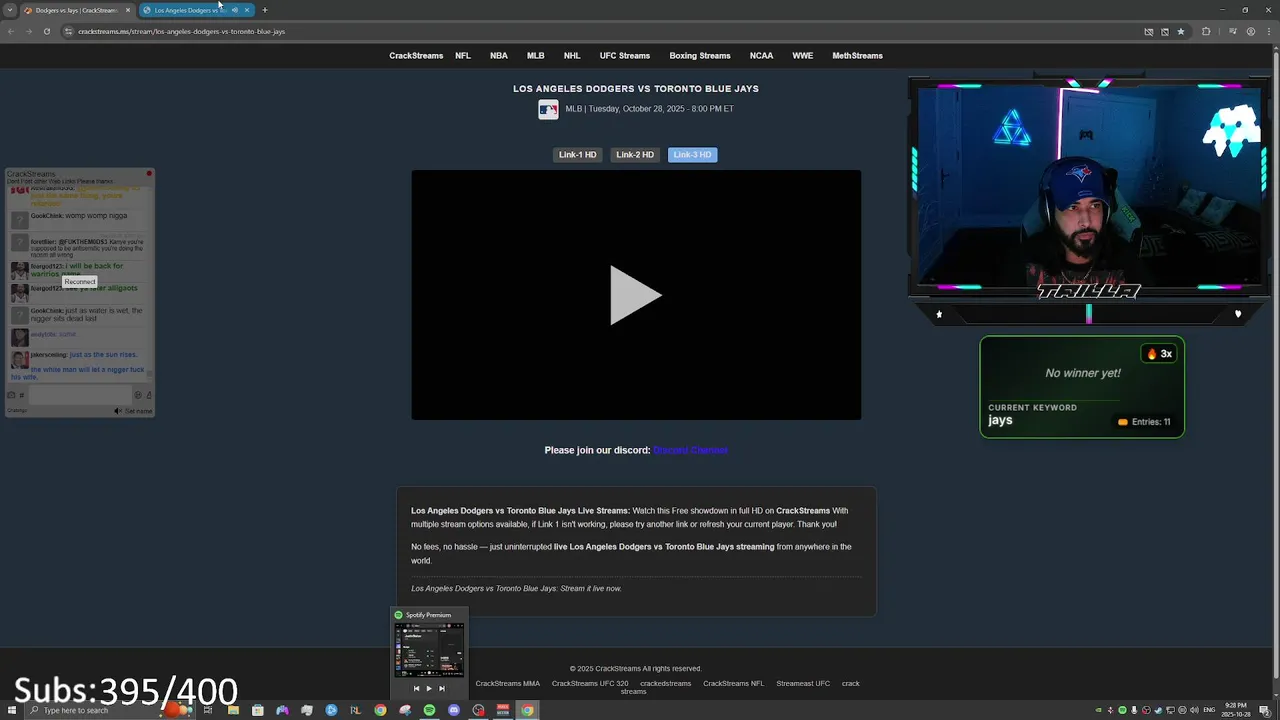Image resolution: width=1280 pixels, height=720 pixels.
Task: Mute the audio icon on the active tab
Action: click(x=235, y=10)
